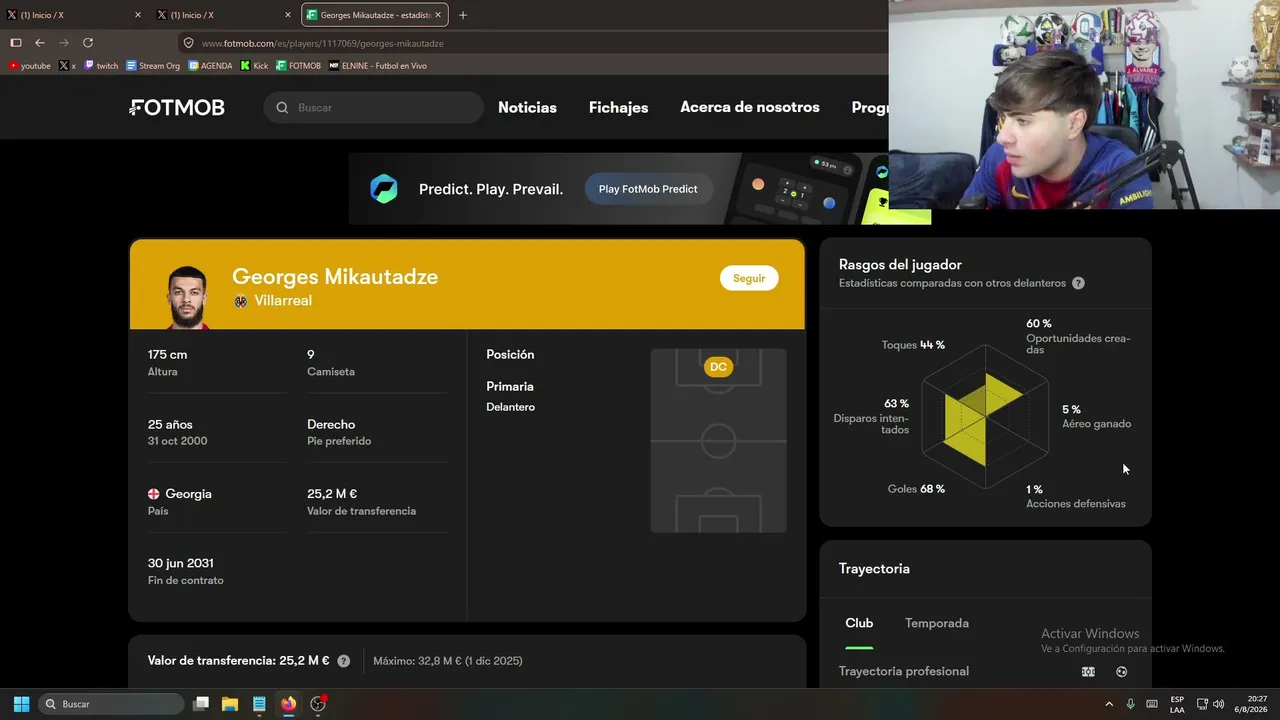Switch to the Temporada tab
Image resolution: width=1280 pixels, height=720 pixels.
937,623
